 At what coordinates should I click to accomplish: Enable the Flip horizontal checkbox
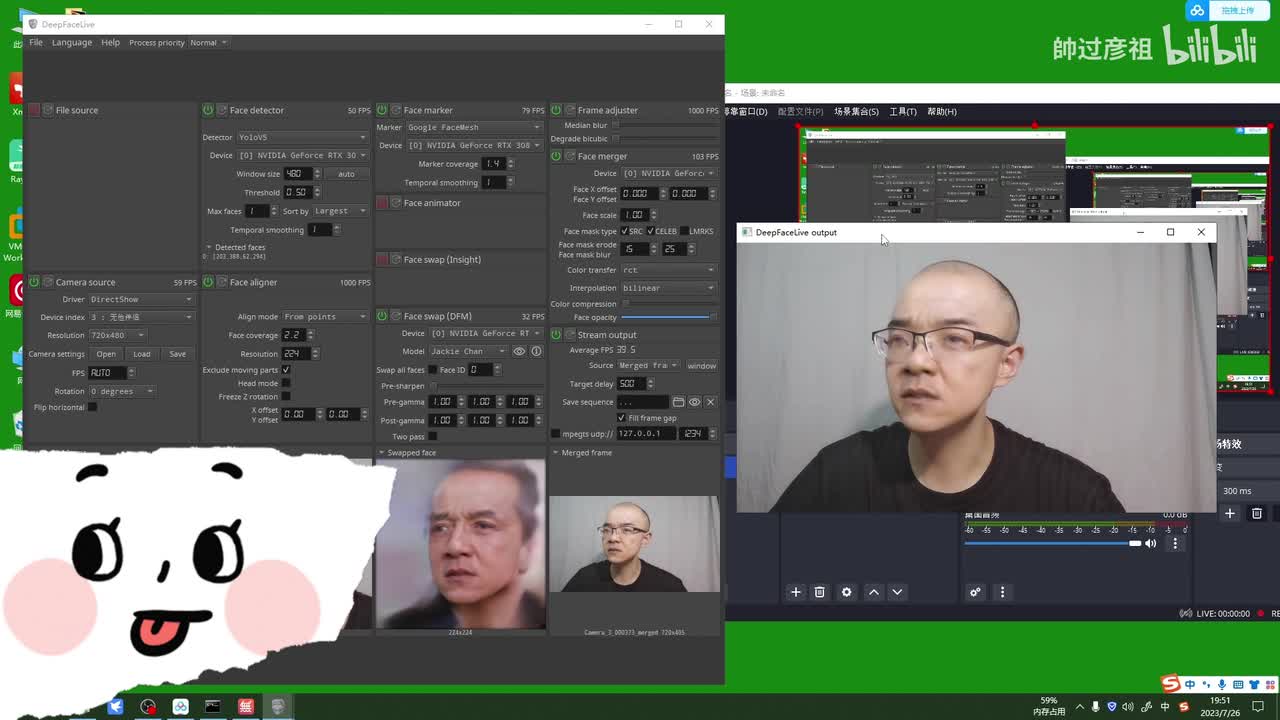coord(93,407)
